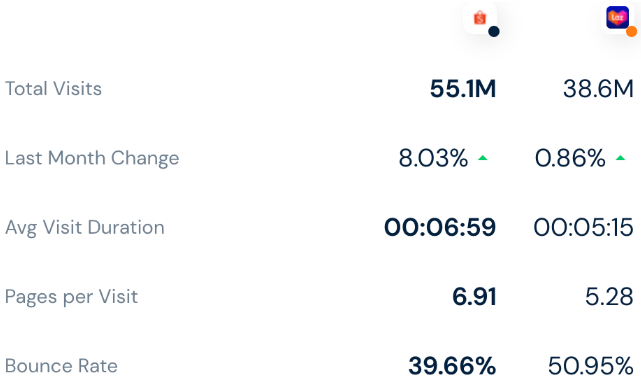Click the 6.91 pages per visit value

click(474, 297)
